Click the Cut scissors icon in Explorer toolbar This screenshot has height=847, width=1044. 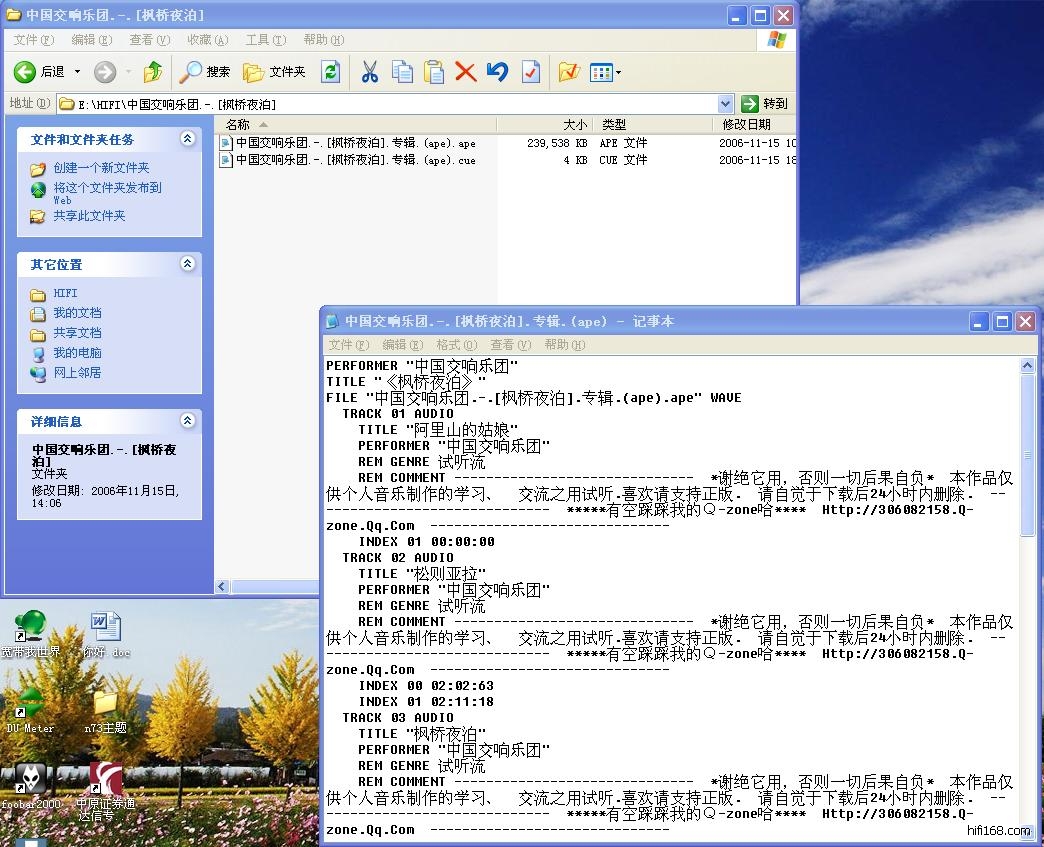click(x=370, y=72)
